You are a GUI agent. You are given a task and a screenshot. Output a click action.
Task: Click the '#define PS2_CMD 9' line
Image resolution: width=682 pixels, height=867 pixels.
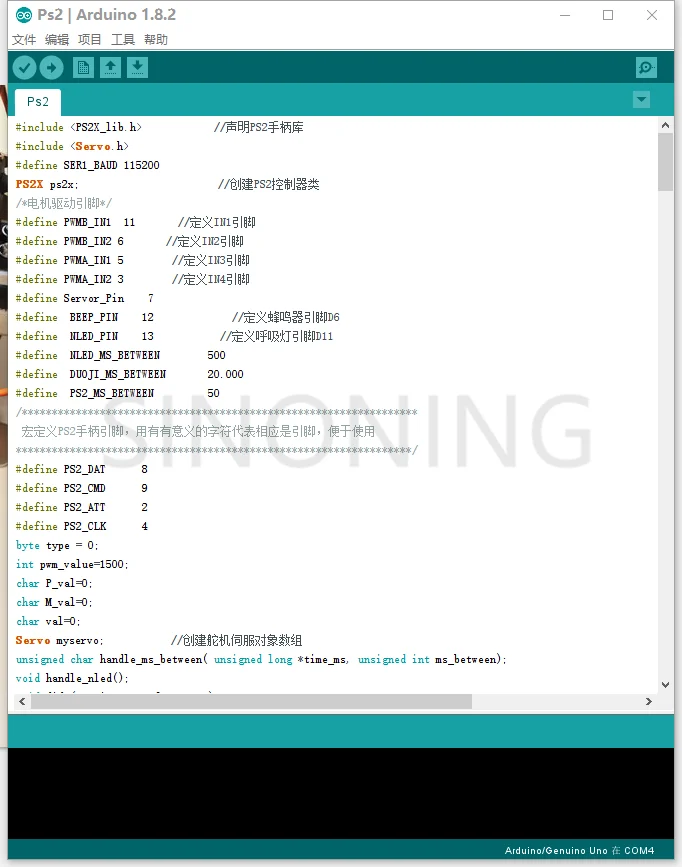pos(82,488)
